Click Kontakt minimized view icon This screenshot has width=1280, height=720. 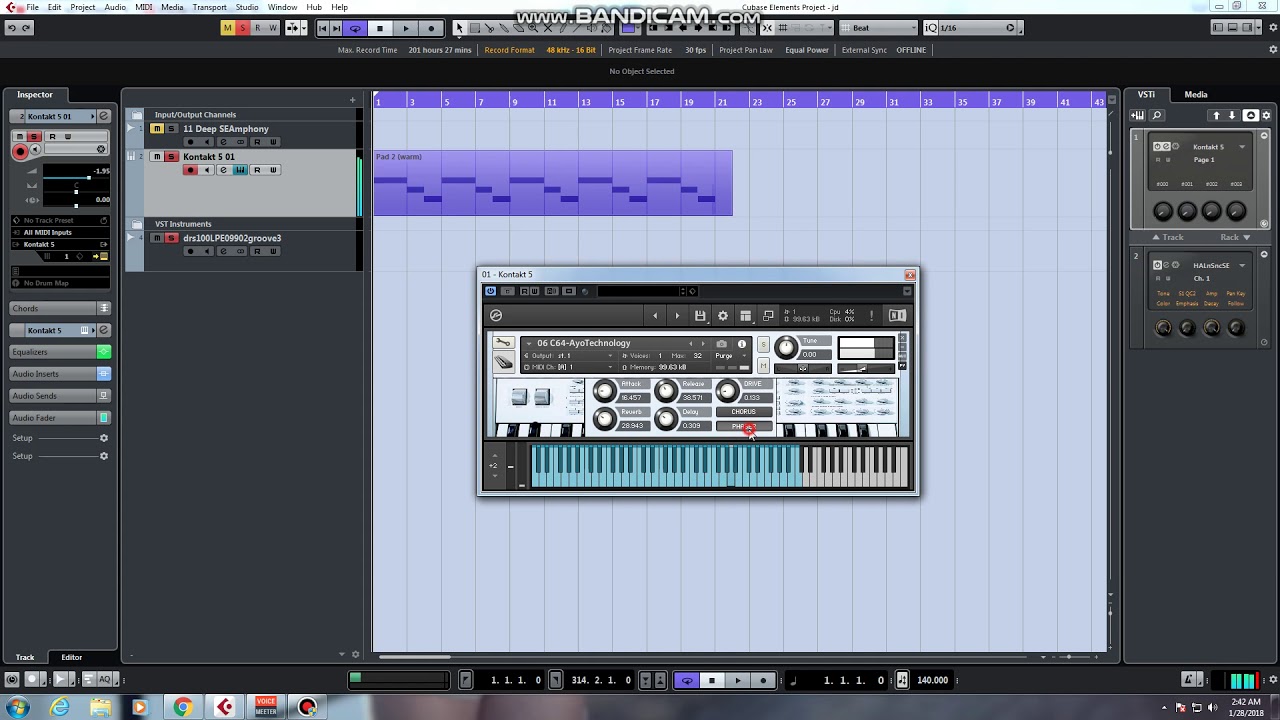[768, 315]
